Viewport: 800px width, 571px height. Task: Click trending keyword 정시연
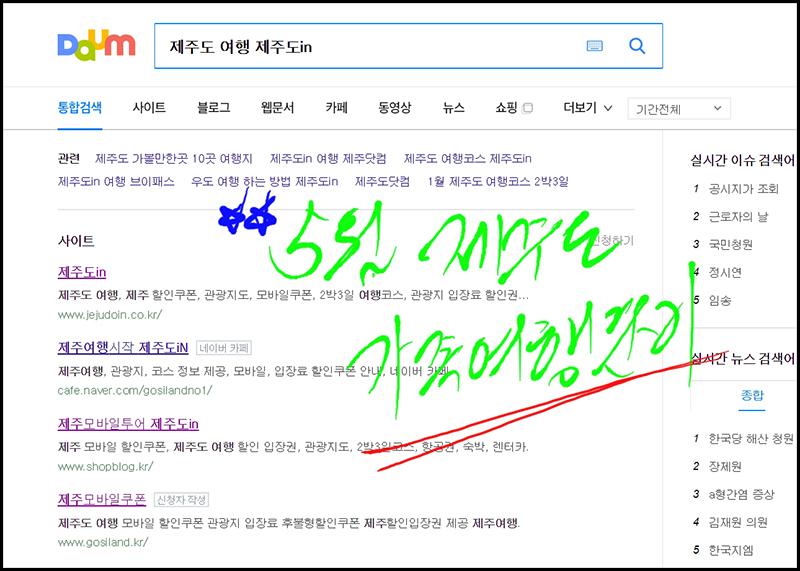[725, 272]
